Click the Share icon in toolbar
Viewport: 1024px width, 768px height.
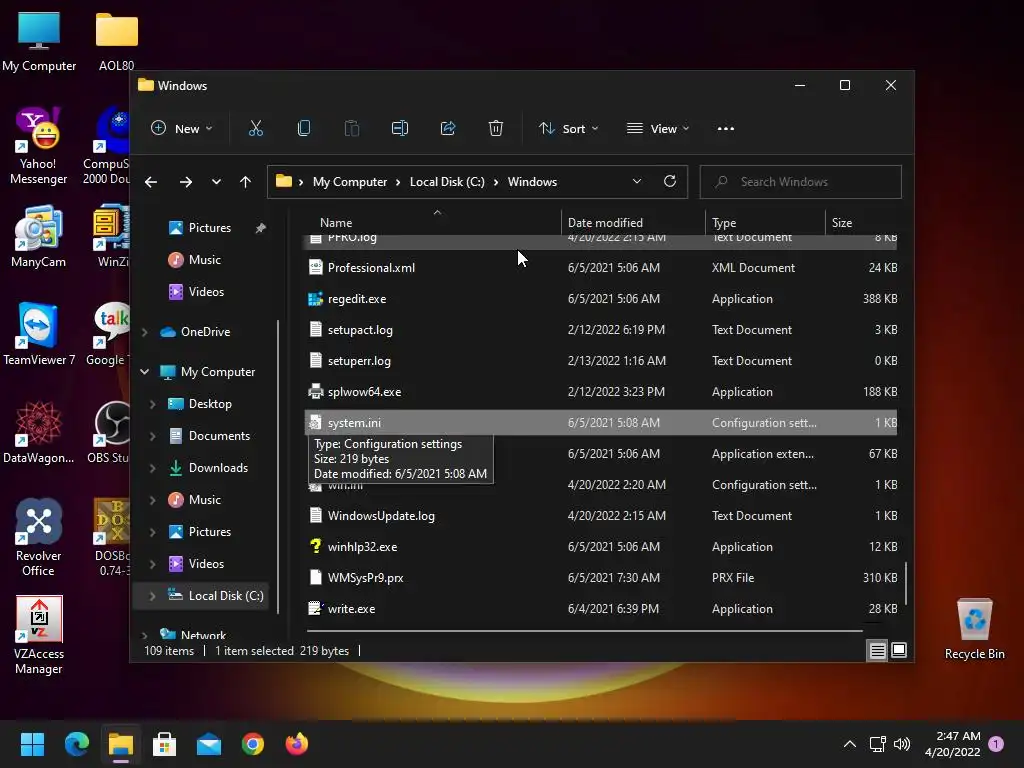(x=448, y=129)
